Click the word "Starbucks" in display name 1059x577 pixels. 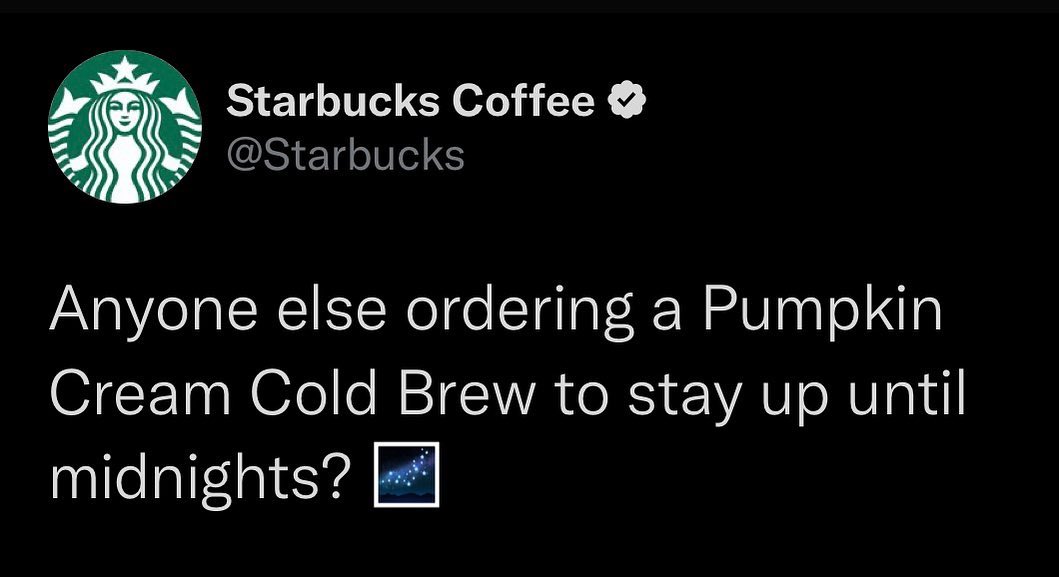[334, 101]
